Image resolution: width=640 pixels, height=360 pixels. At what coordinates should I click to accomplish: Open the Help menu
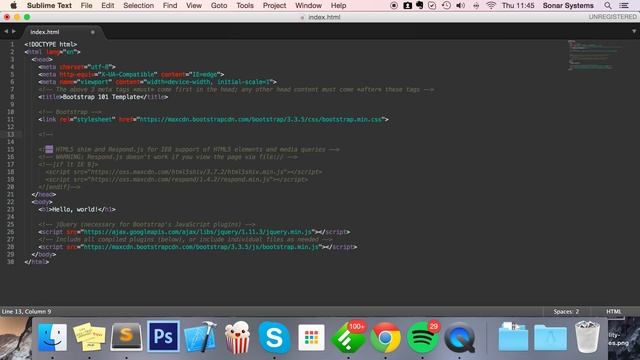tap(338, 5)
